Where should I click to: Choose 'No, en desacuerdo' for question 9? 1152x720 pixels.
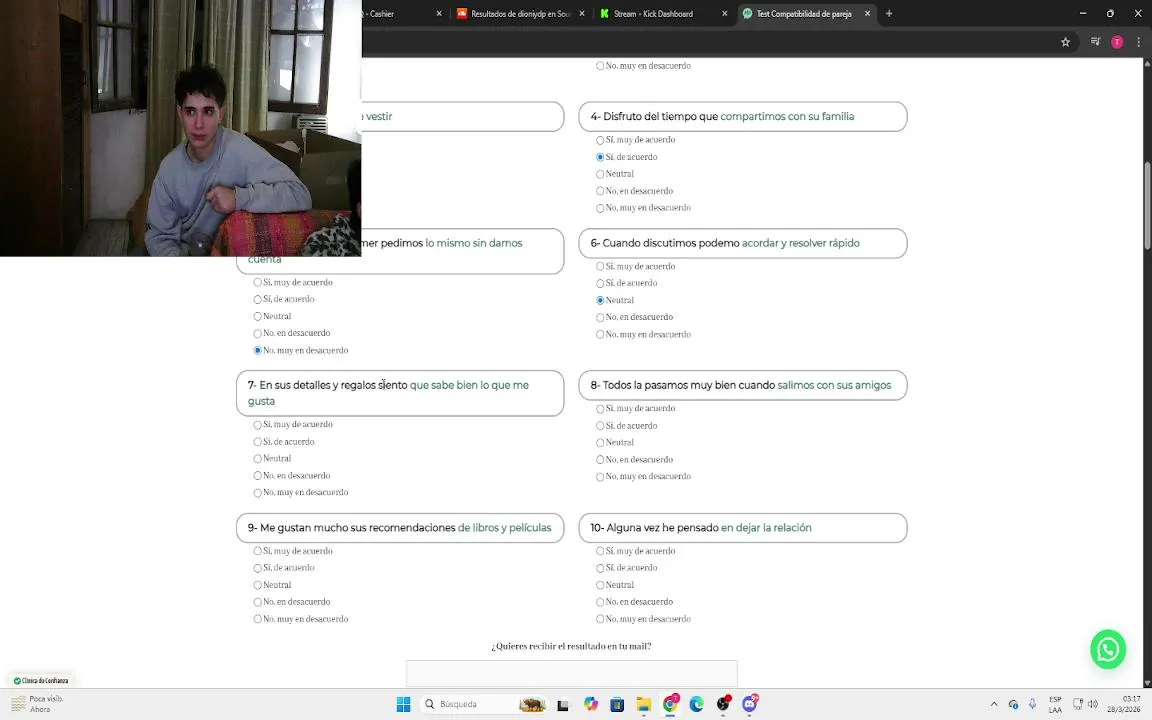(x=257, y=602)
